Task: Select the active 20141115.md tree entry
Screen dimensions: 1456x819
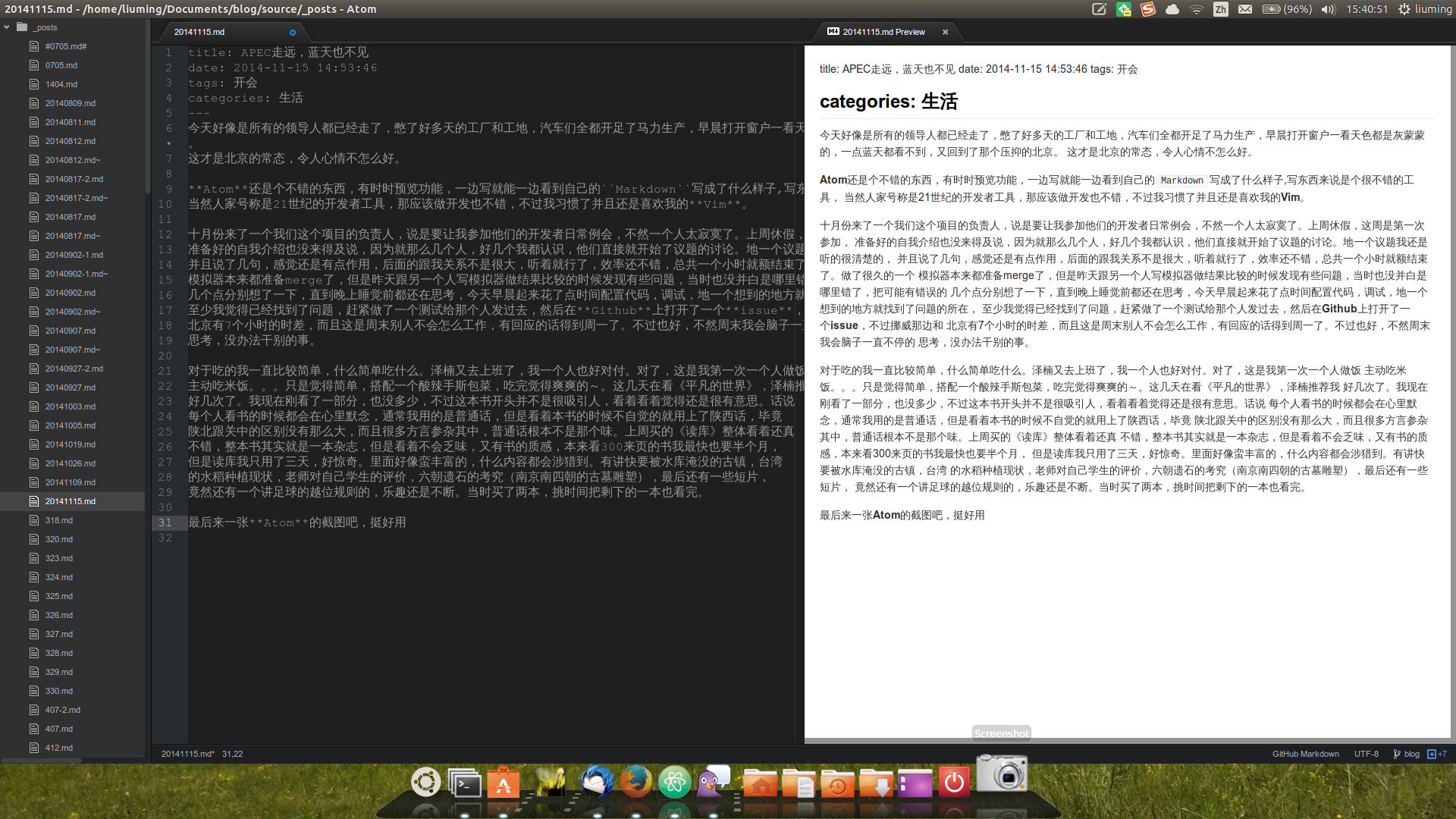Action: point(72,501)
